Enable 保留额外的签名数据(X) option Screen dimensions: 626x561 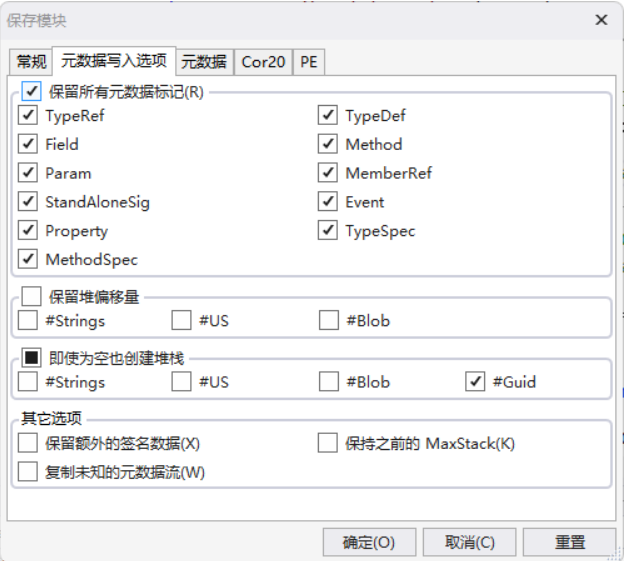point(28,443)
